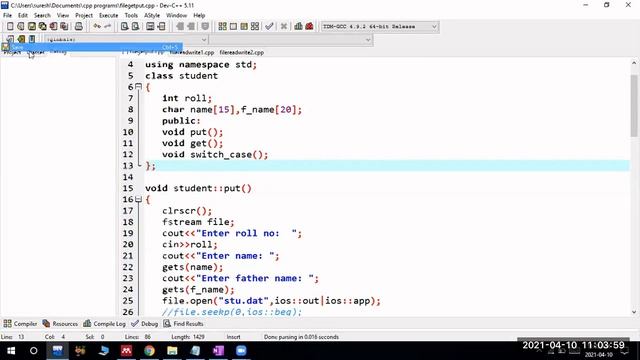The height and width of the screenshot is (360, 640).
Task: Click the Go to Function toolbar icon
Action: [x=150, y=27]
